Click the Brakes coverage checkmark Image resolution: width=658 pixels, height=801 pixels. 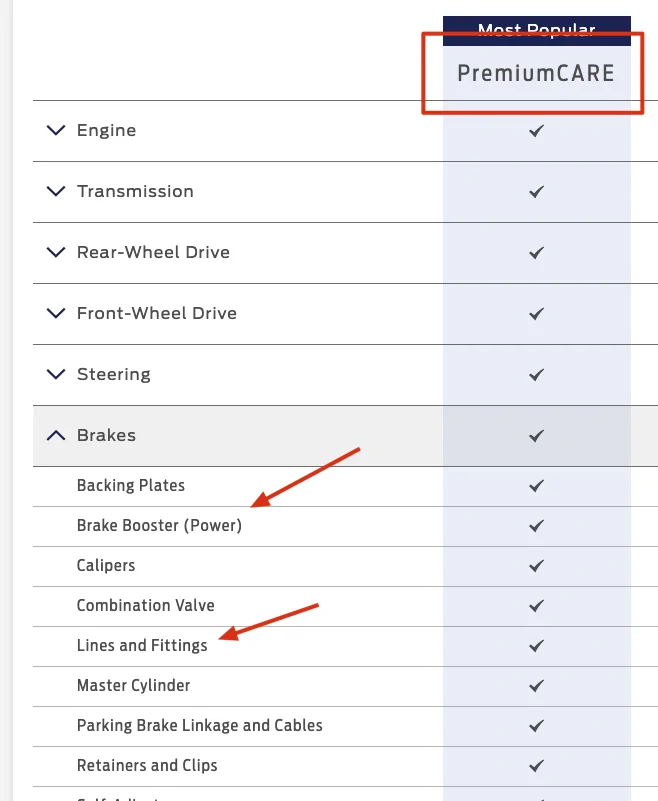[536, 436]
